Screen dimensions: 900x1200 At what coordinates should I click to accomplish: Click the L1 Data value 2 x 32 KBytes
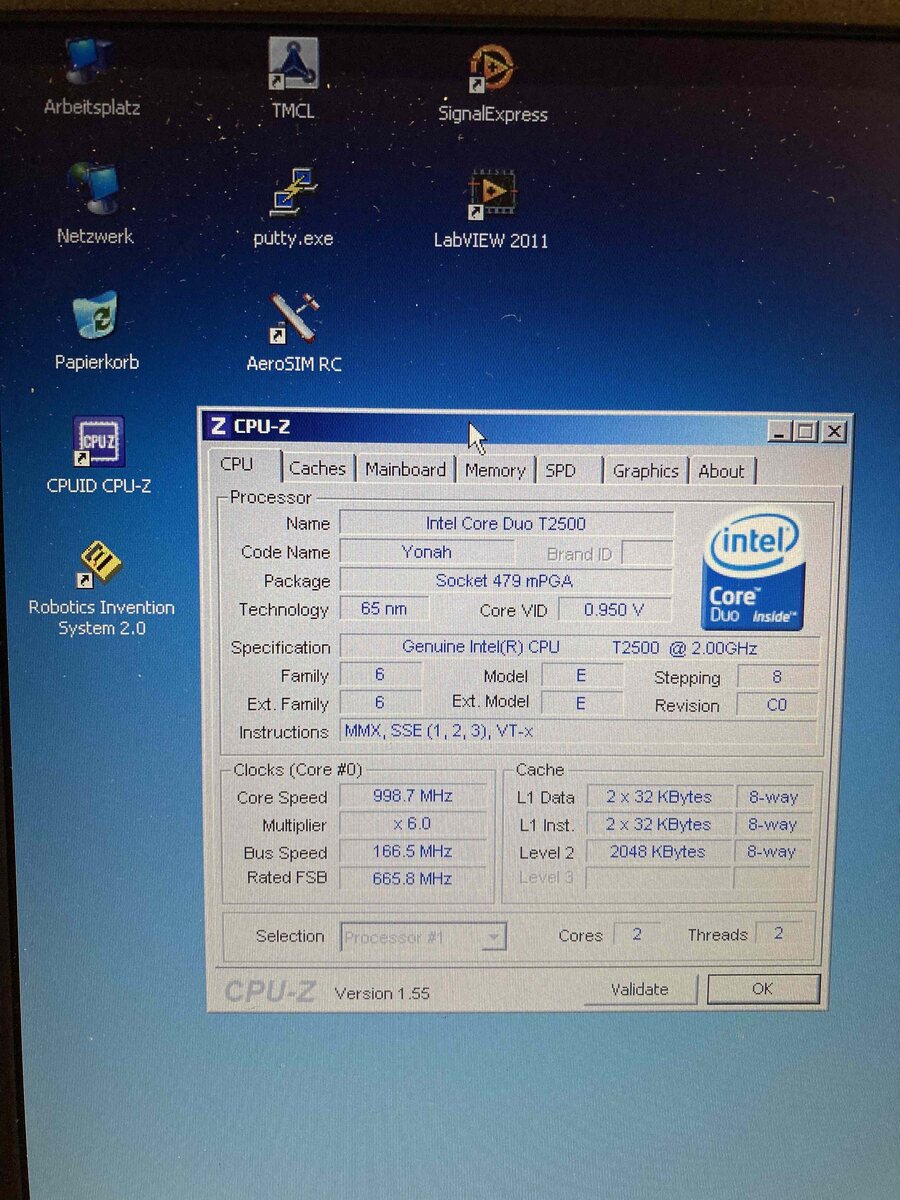659,797
